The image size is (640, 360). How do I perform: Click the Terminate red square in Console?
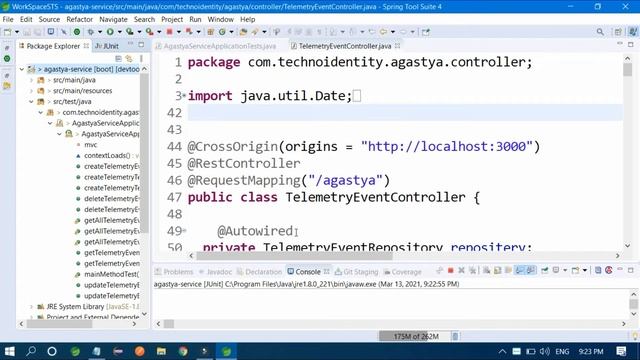point(451,270)
